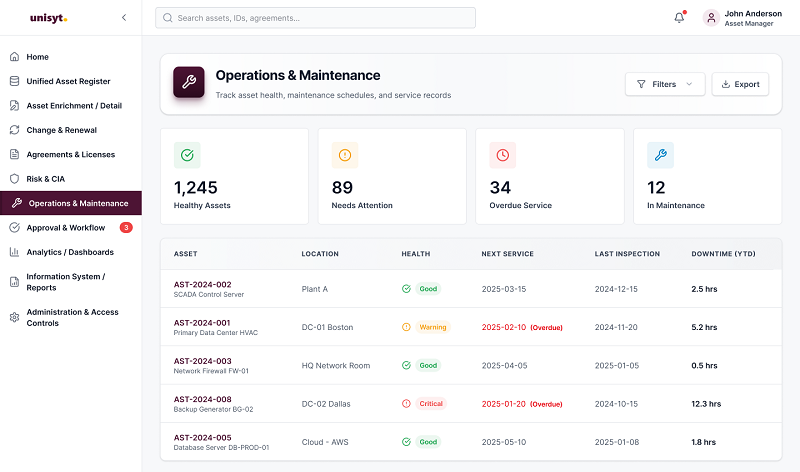800x472 pixels.
Task: Open Approval & Workflow section
Action: (x=66, y=228)
